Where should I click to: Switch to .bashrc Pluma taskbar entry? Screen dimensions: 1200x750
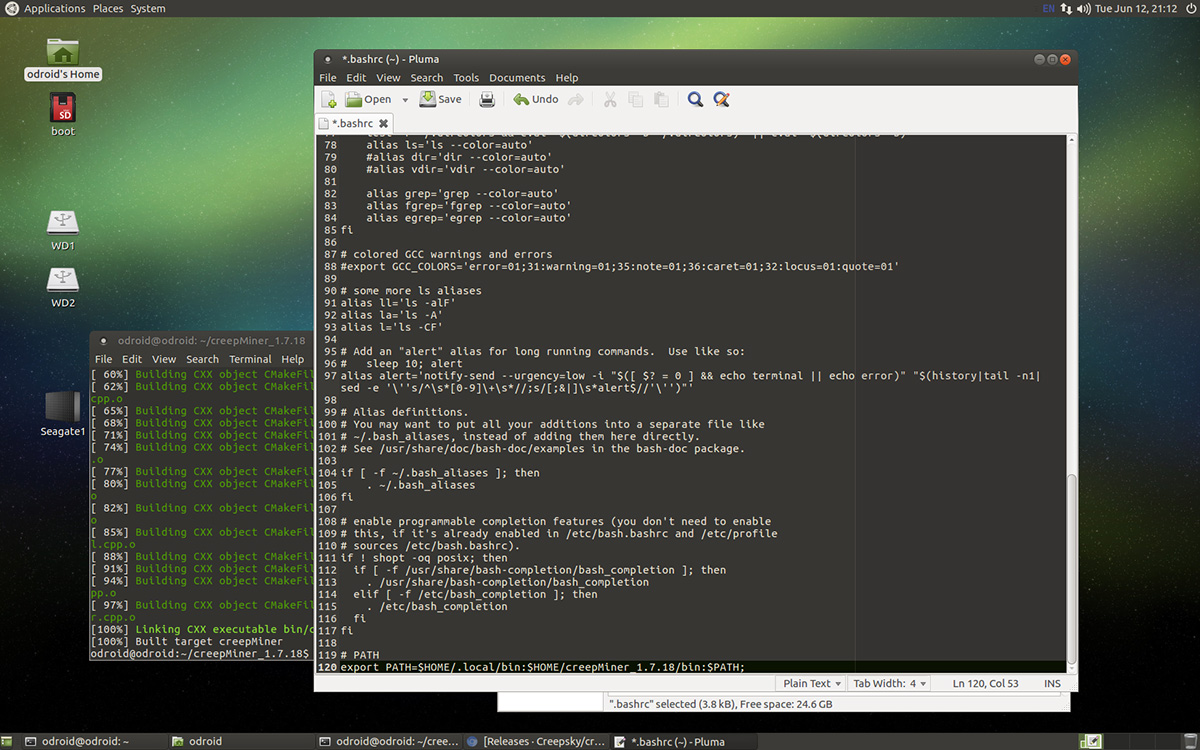click(x=682, y=741)
